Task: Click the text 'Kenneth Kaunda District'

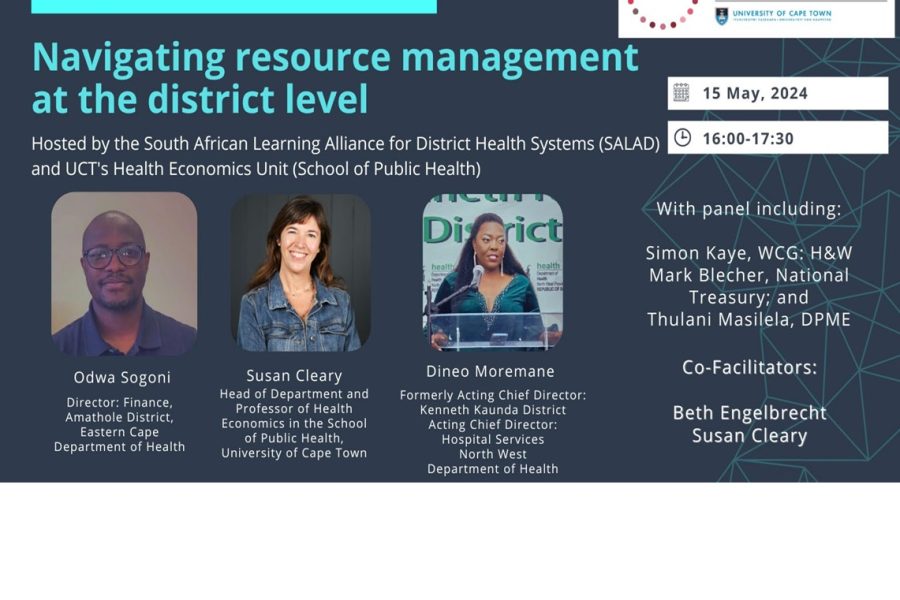Action: [493, 410]
